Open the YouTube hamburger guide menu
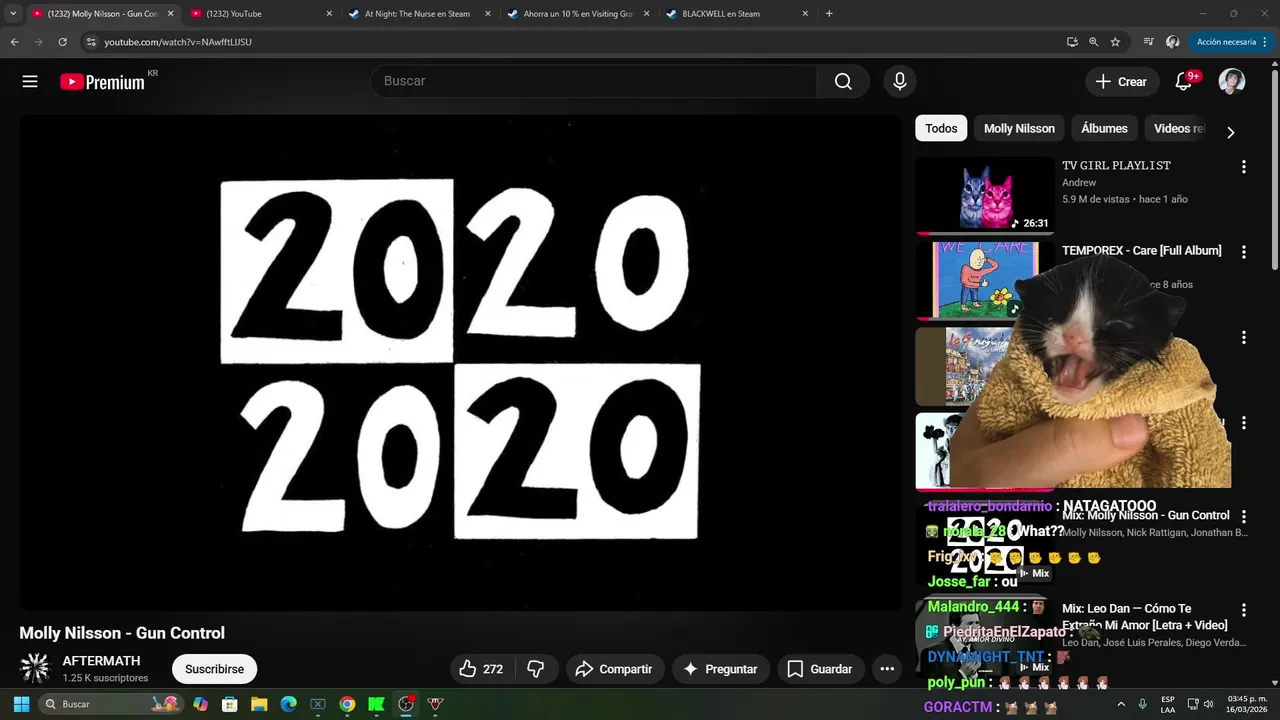Viewport: 1280px width, 720px height. [x=30, y=82]
